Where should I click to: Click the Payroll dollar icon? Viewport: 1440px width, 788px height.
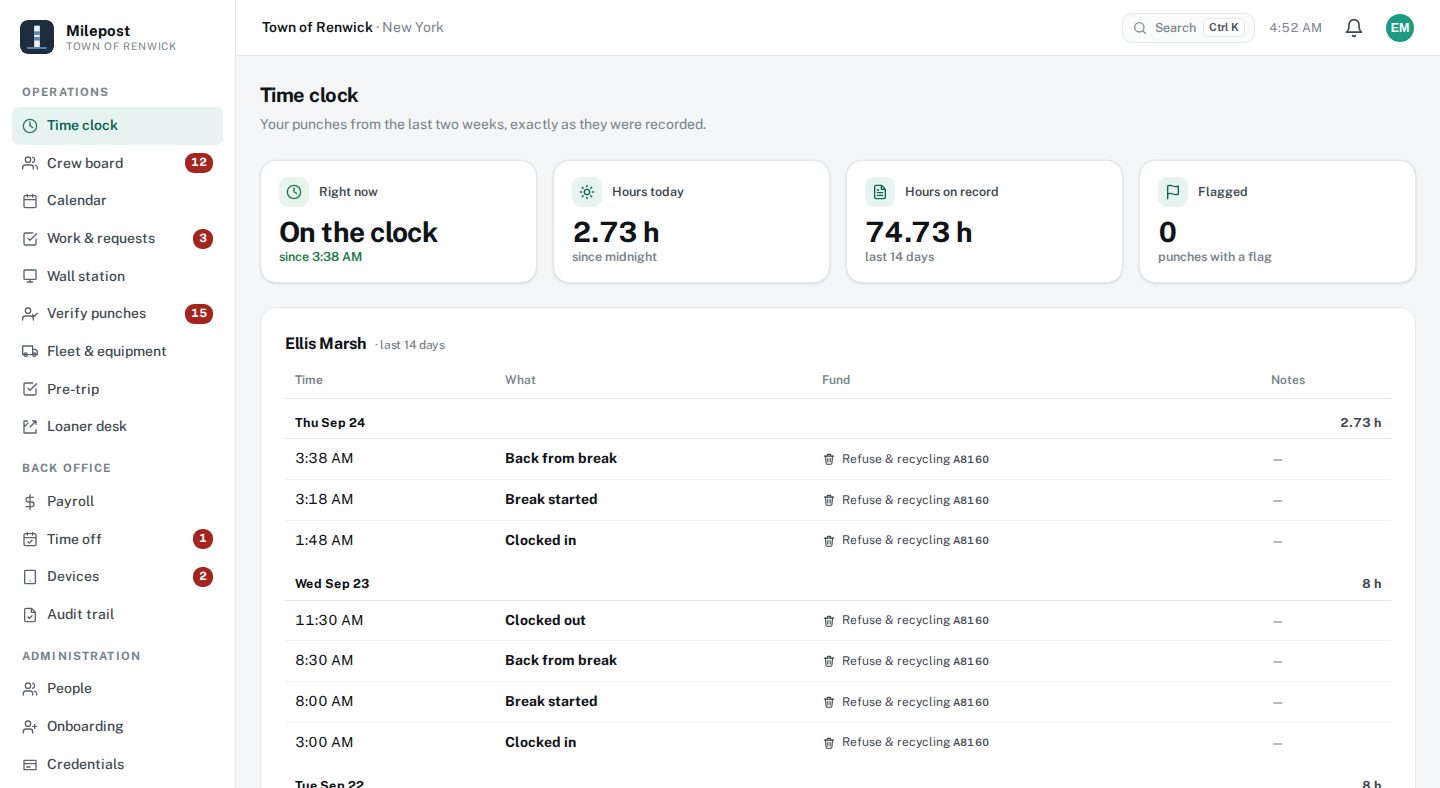pos(30,502)
